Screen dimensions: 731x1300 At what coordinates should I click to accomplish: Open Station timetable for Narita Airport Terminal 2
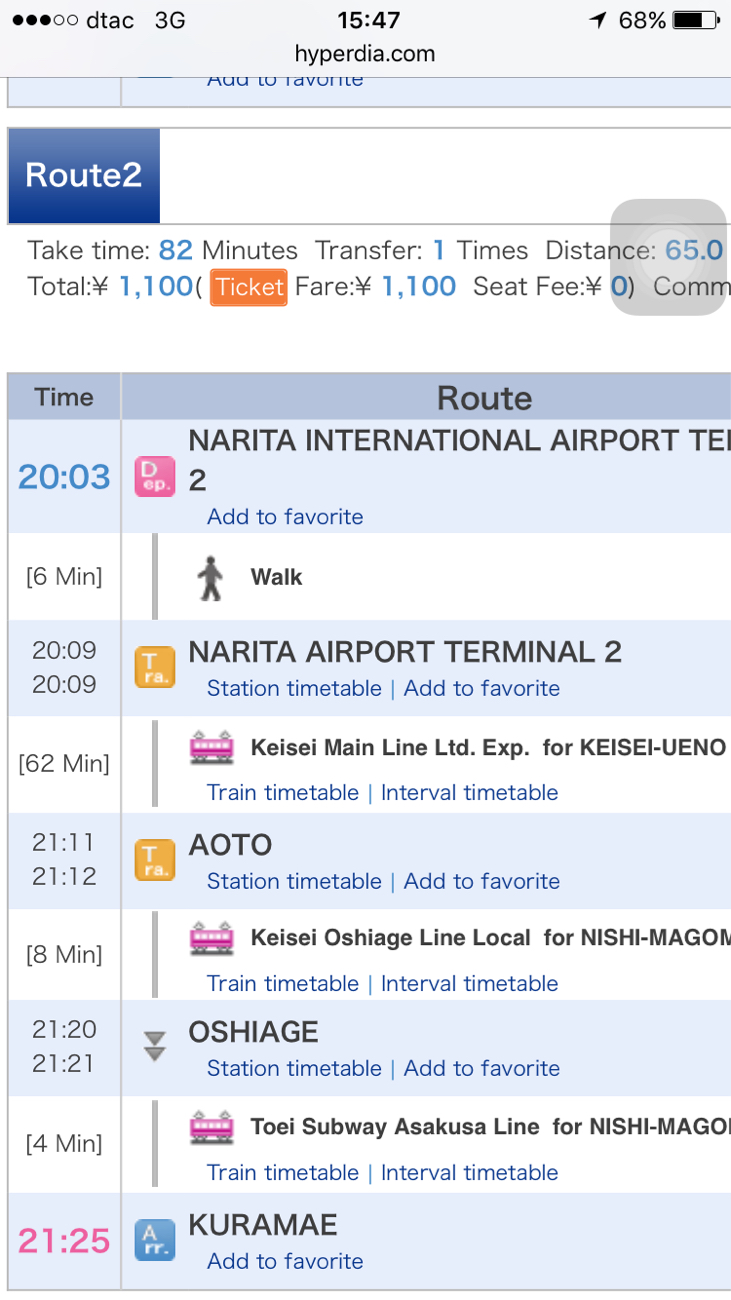[x=294, y=688]
